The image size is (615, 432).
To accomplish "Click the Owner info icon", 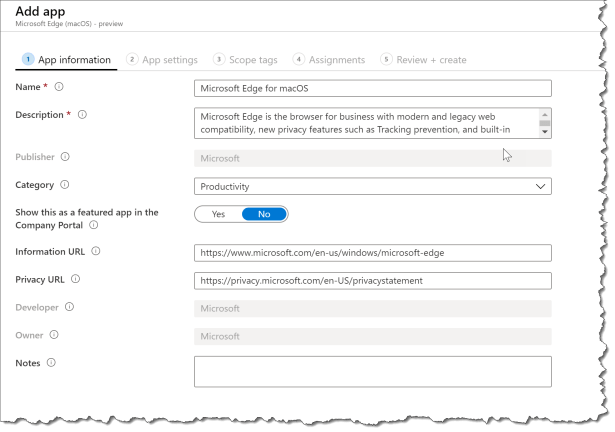I will [x=54, y=335].
